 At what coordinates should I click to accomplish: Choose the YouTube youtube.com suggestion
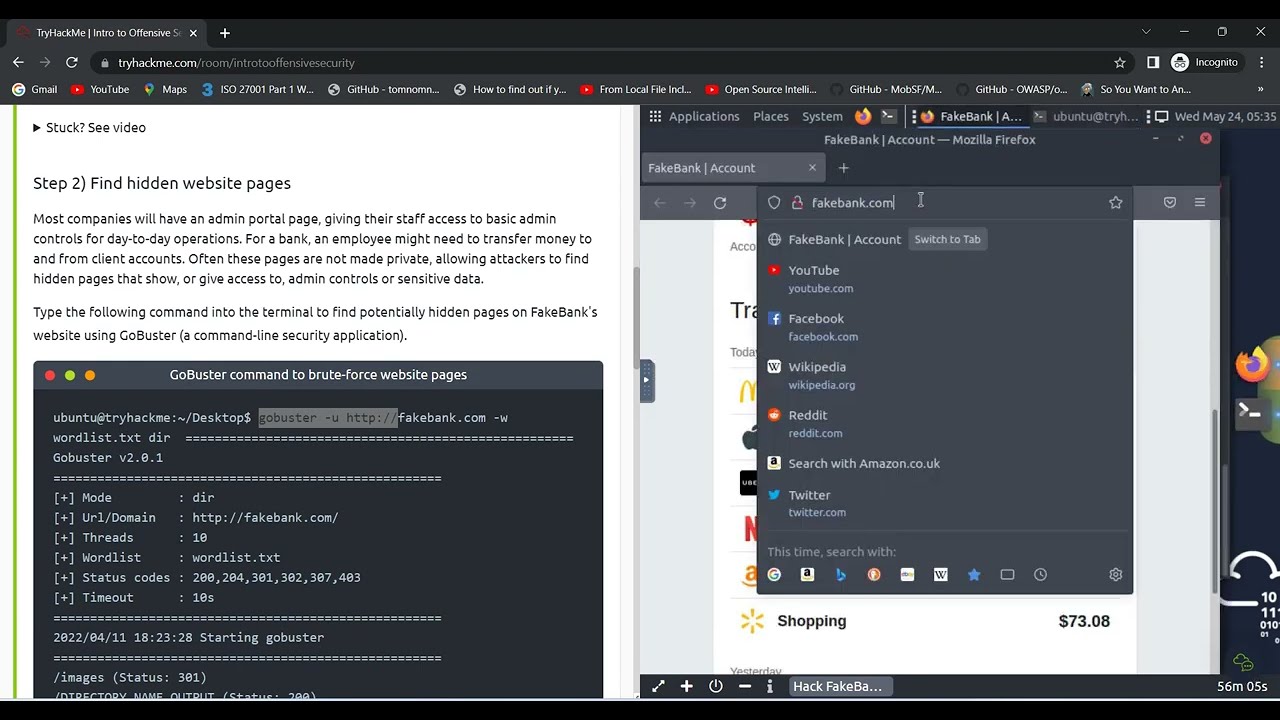tap(944, 279)
